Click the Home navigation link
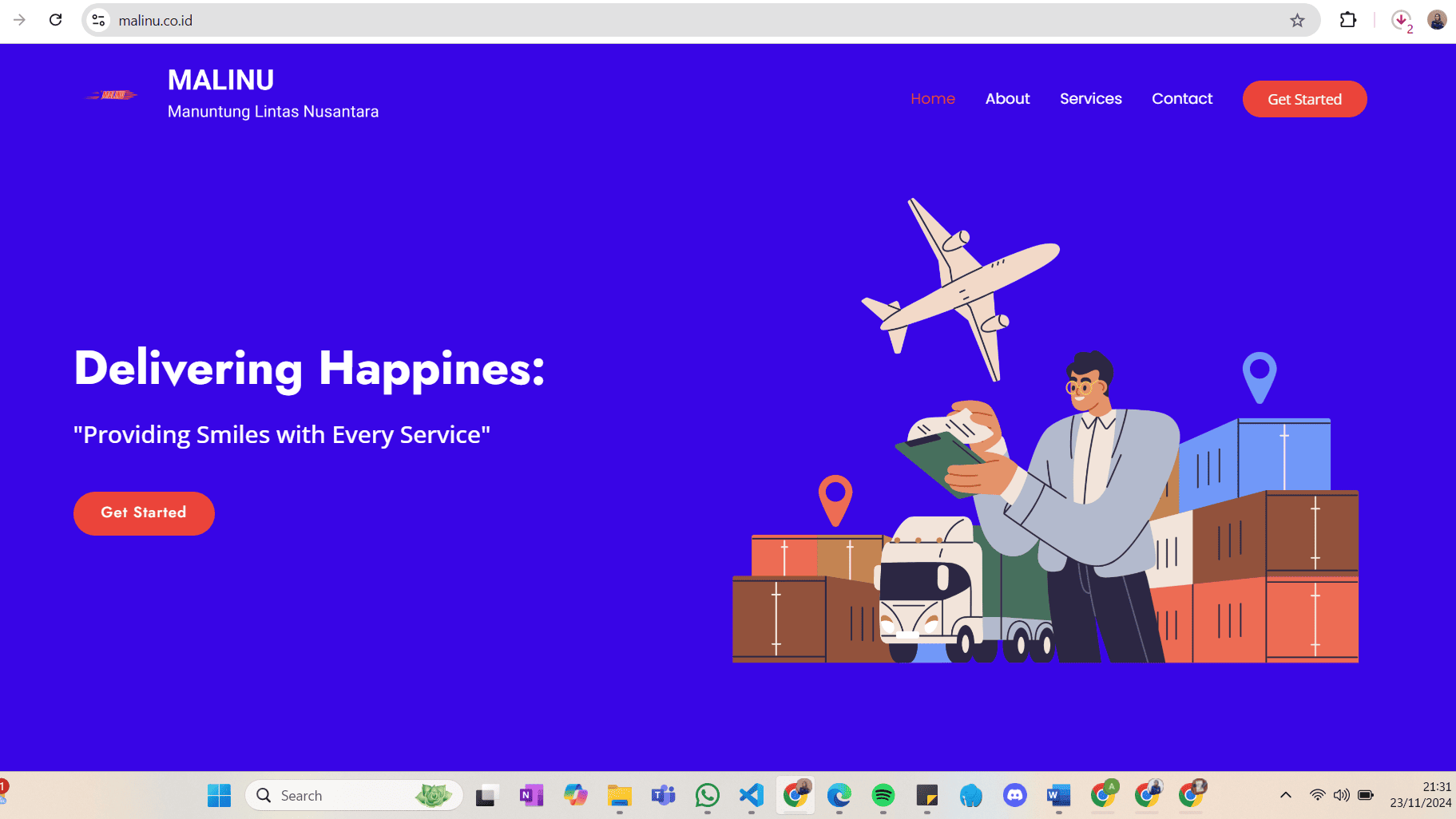The width and height of the screenshot is (1456, 819). (932, 99)
